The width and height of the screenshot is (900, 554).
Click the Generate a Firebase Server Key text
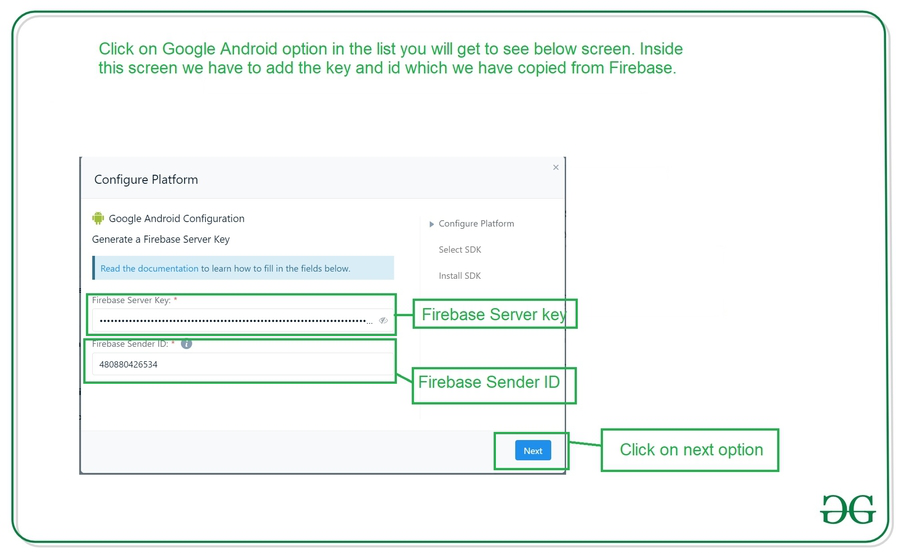[x=161, y=239]
